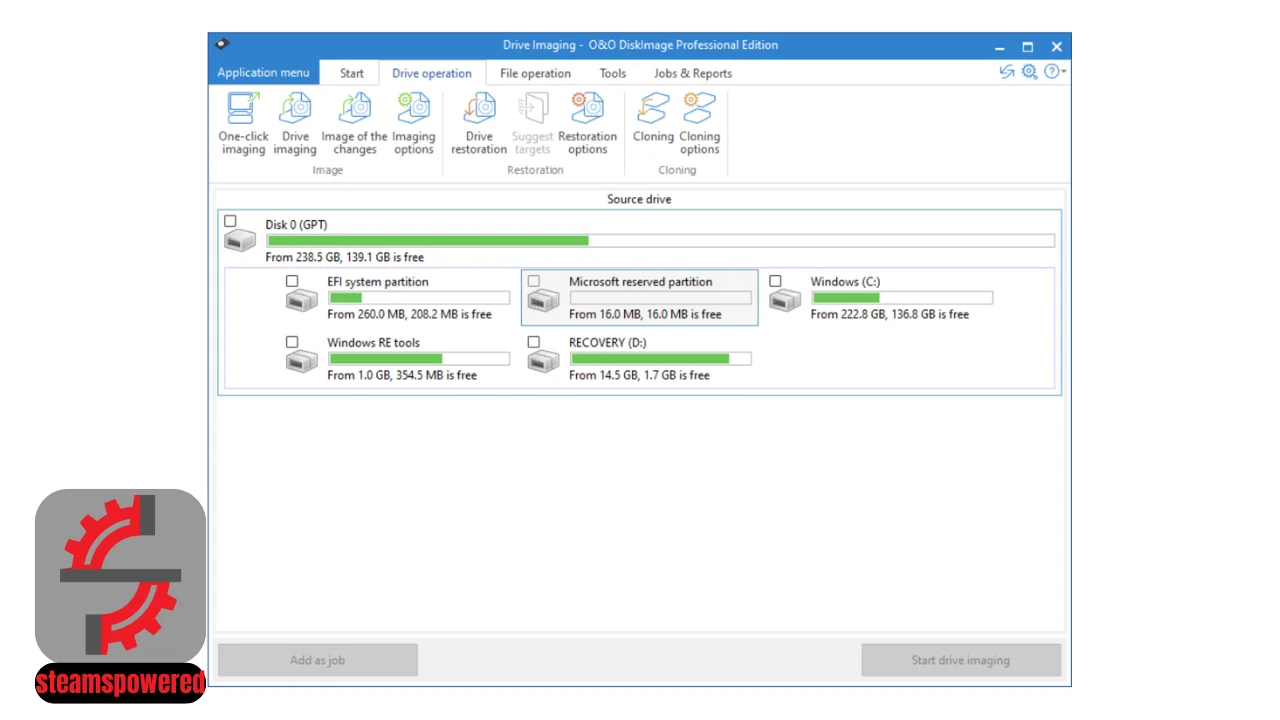This screenshot has height=720, width=1280.
Task: Click 'From 238.5 GB, 139.1 GB is free'
Action: 345,257
